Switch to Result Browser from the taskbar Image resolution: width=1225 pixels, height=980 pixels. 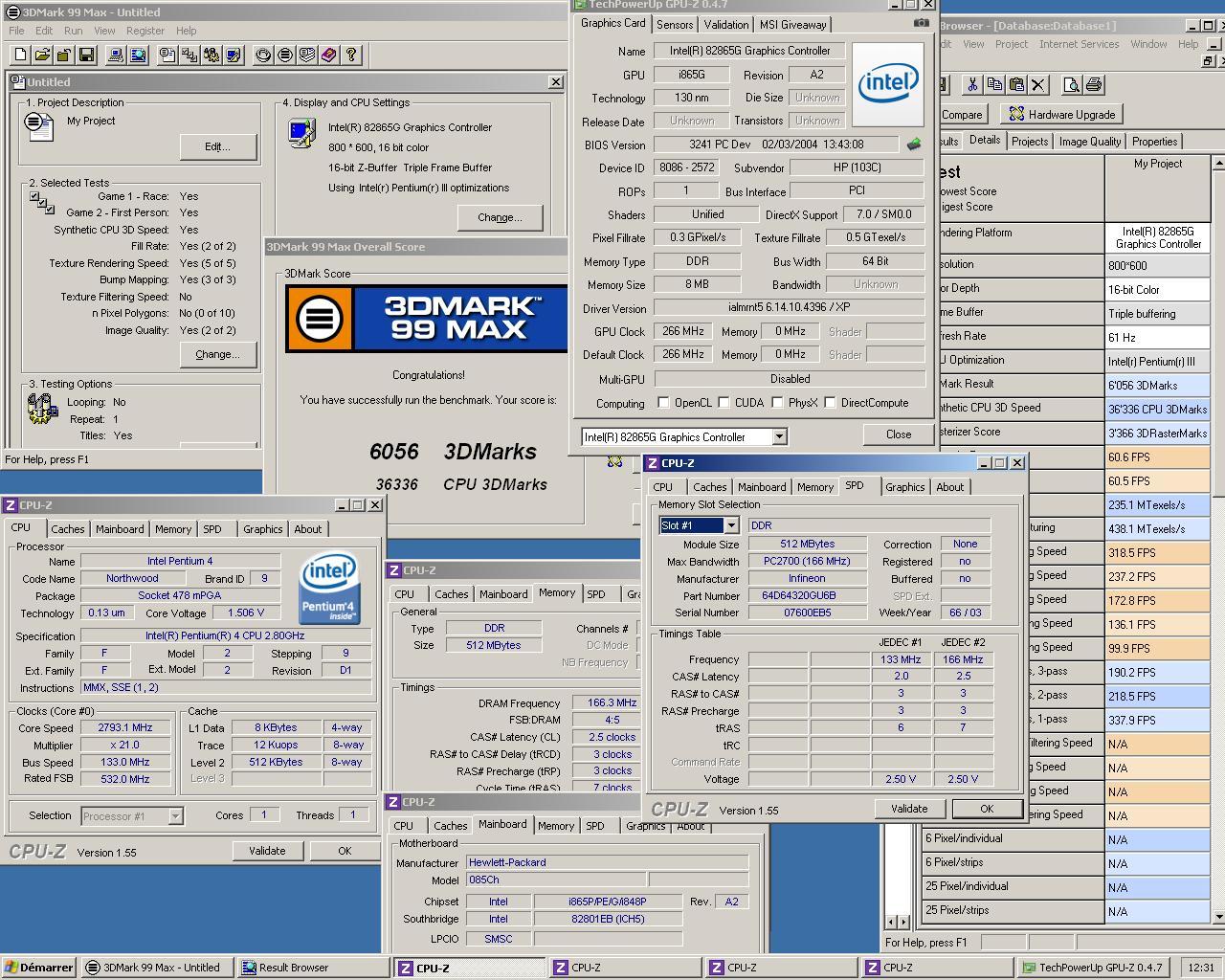(x=312, y=968)
